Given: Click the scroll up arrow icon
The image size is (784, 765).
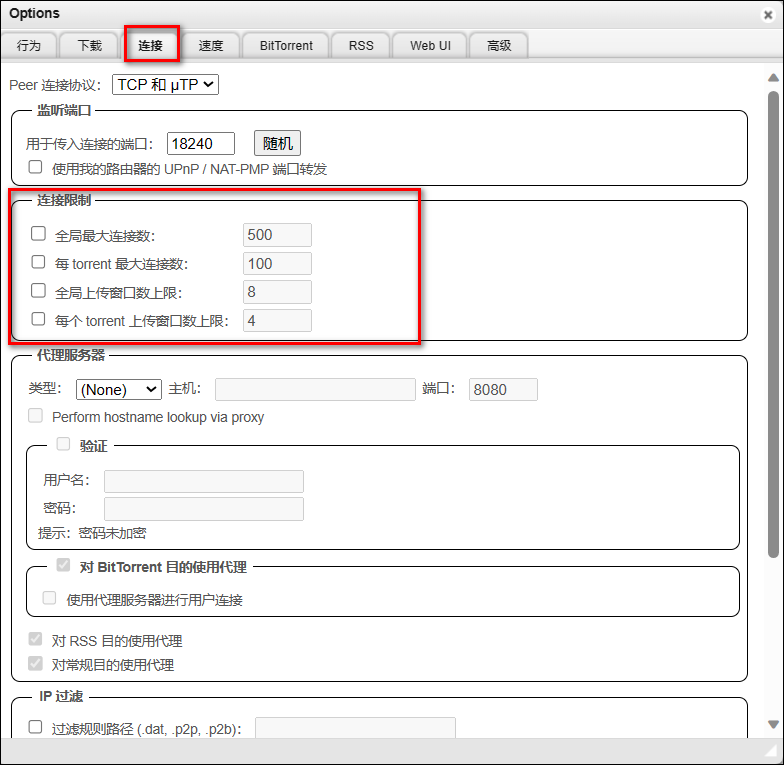Looking at the screenshot, I should coord(773,78).
